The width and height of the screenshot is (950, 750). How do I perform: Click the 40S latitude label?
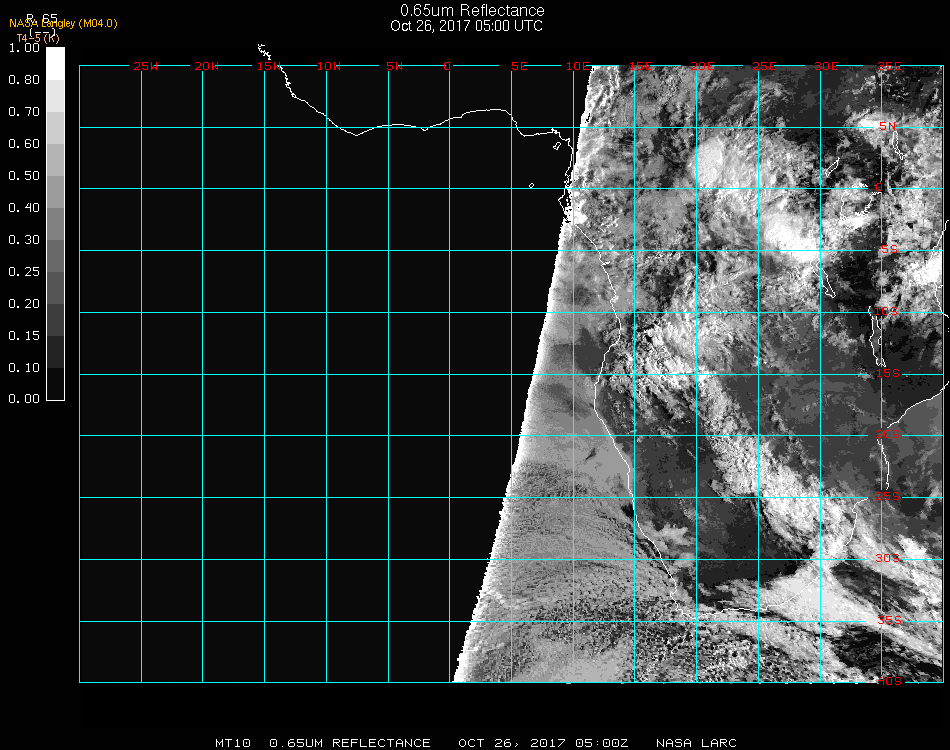[889, 681]
